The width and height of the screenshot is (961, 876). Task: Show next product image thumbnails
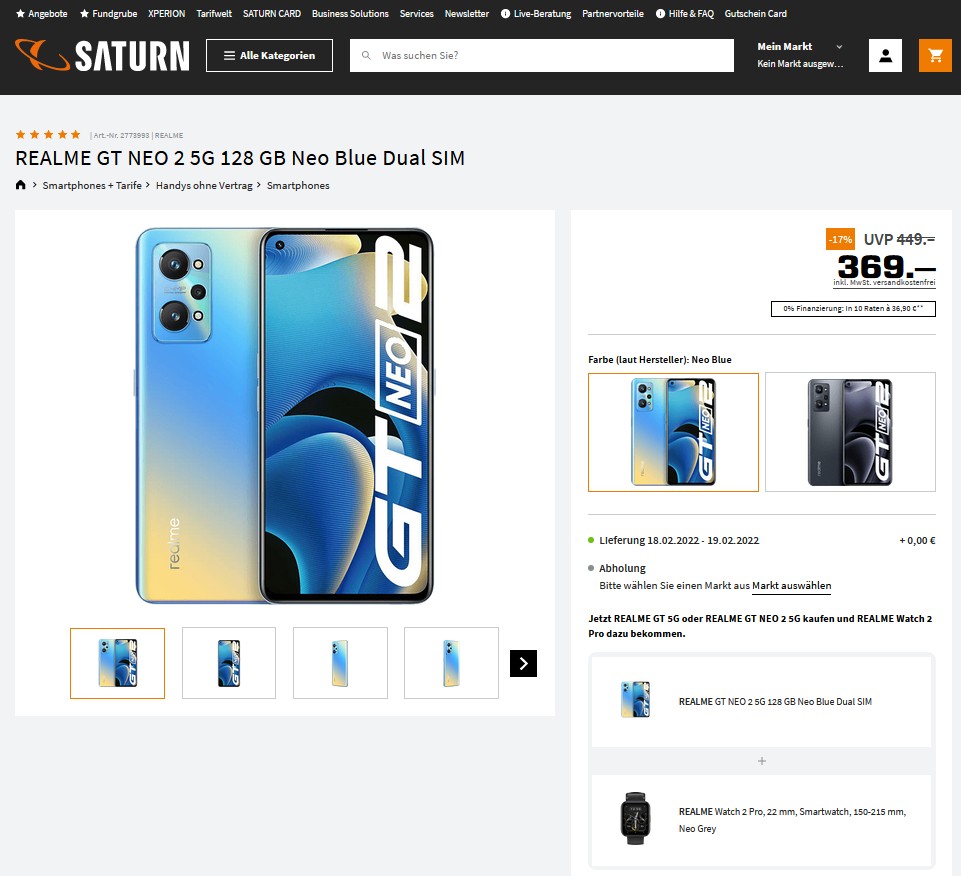523,663
